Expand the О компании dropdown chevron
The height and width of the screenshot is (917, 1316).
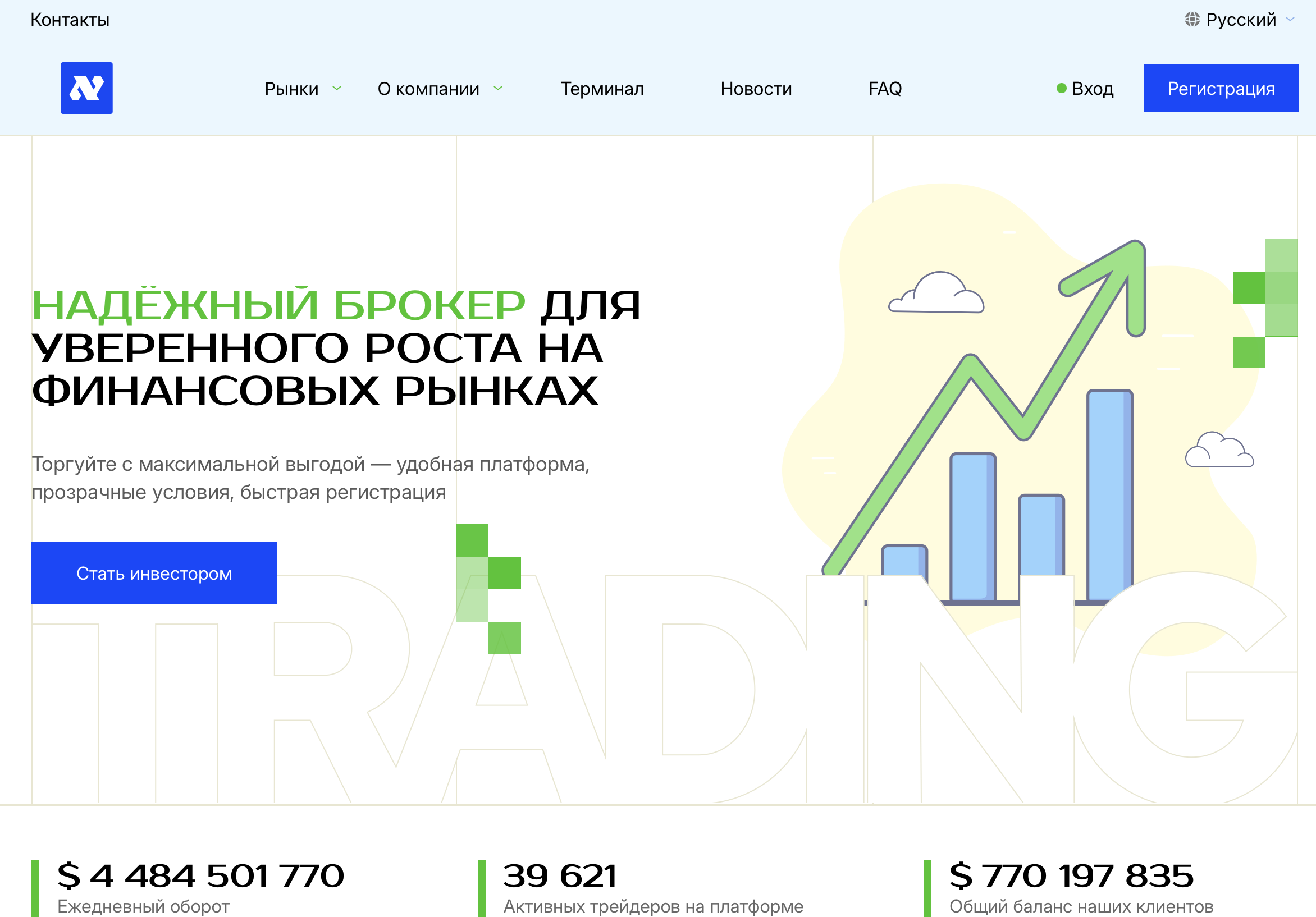coord(498,88)
